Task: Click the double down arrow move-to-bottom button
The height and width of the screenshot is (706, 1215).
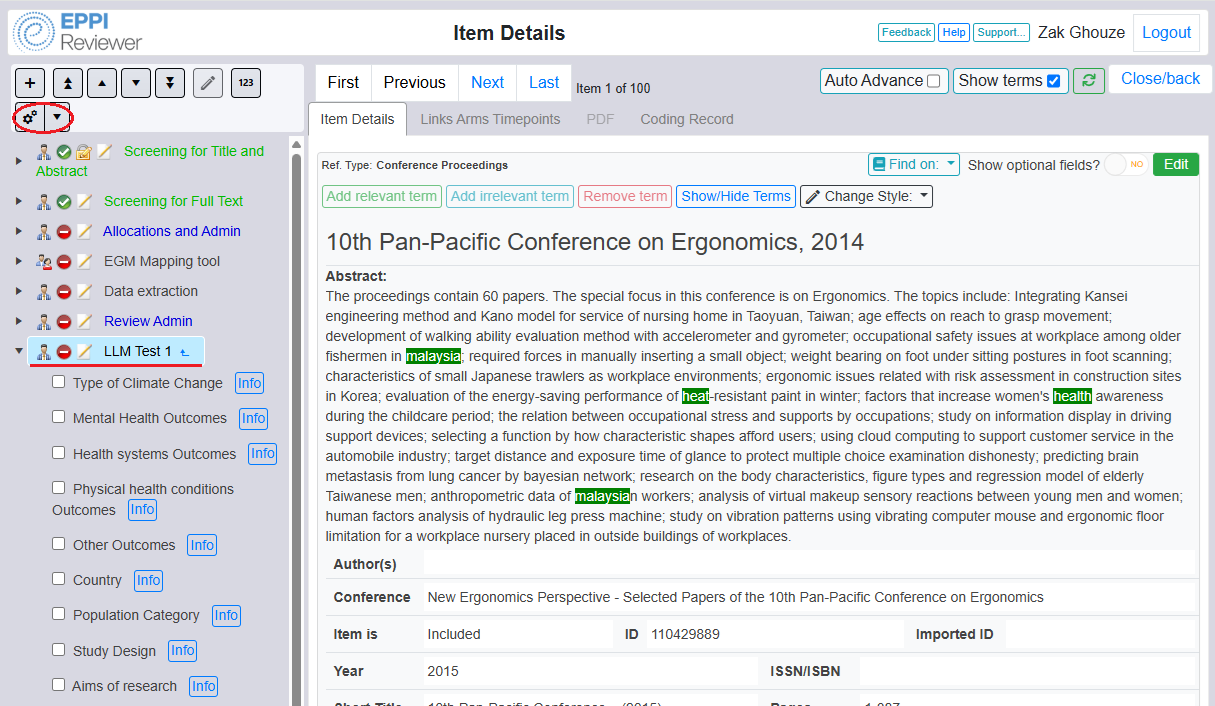Action: pyautogui.click(x=171, y=83)
